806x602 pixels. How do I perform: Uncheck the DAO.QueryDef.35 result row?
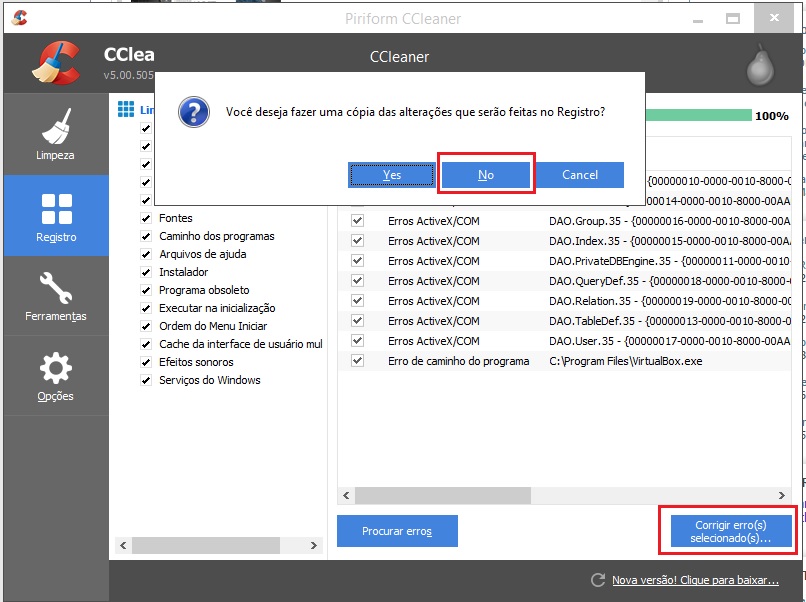click(357, 281)
